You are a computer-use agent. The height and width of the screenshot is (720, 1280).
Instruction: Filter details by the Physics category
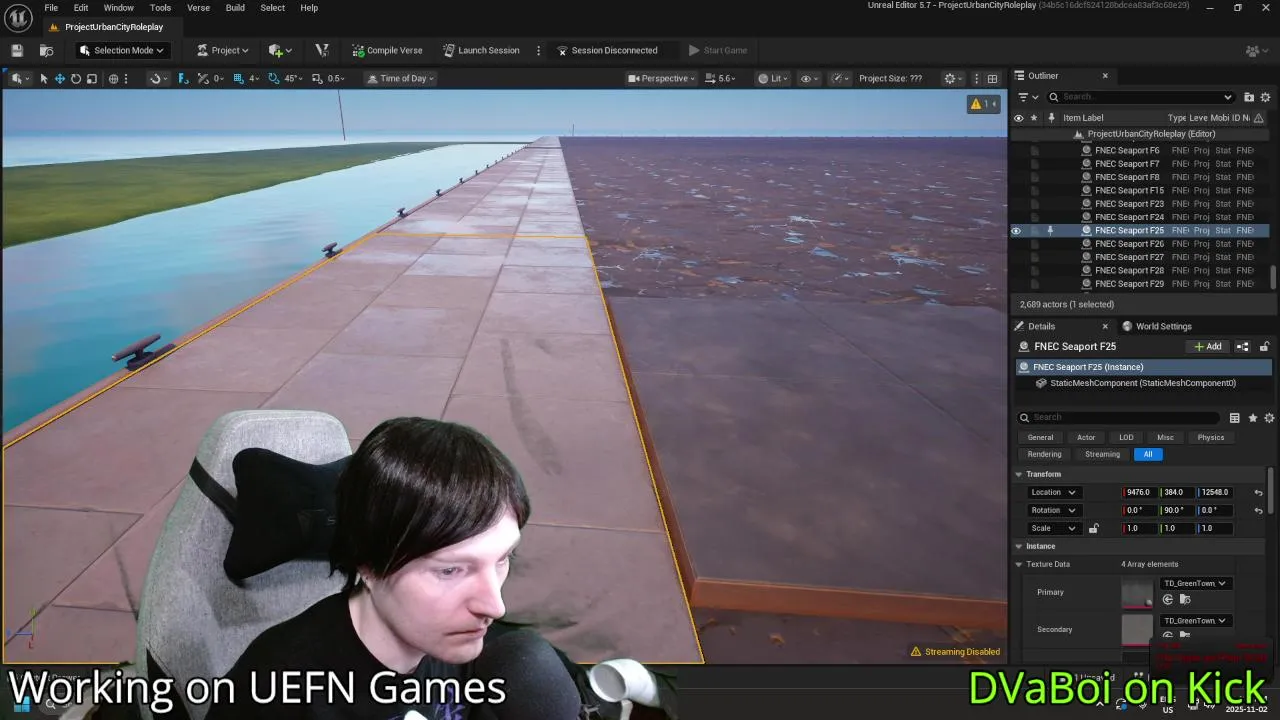pyautogui.click(x=1211, y=437)
